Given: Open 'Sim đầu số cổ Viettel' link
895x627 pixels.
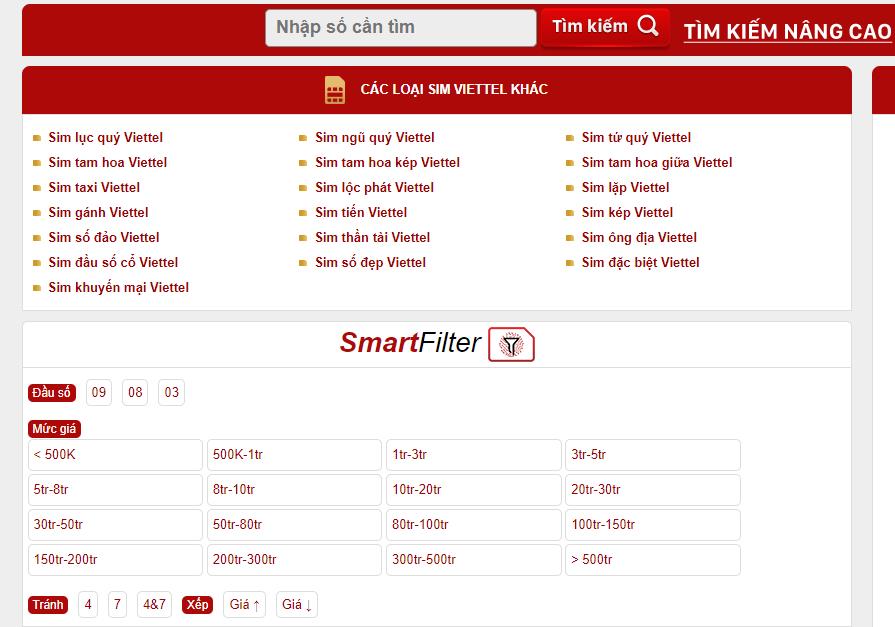Looking at the screenshot, I should click(x=114, y=263).
